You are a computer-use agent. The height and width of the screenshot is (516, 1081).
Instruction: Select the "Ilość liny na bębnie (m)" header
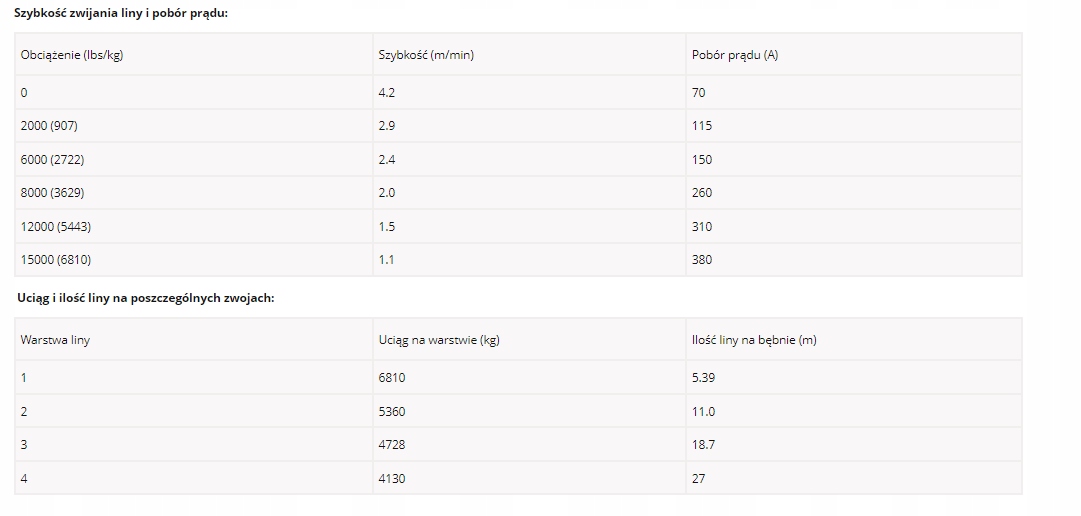point(754,340)
